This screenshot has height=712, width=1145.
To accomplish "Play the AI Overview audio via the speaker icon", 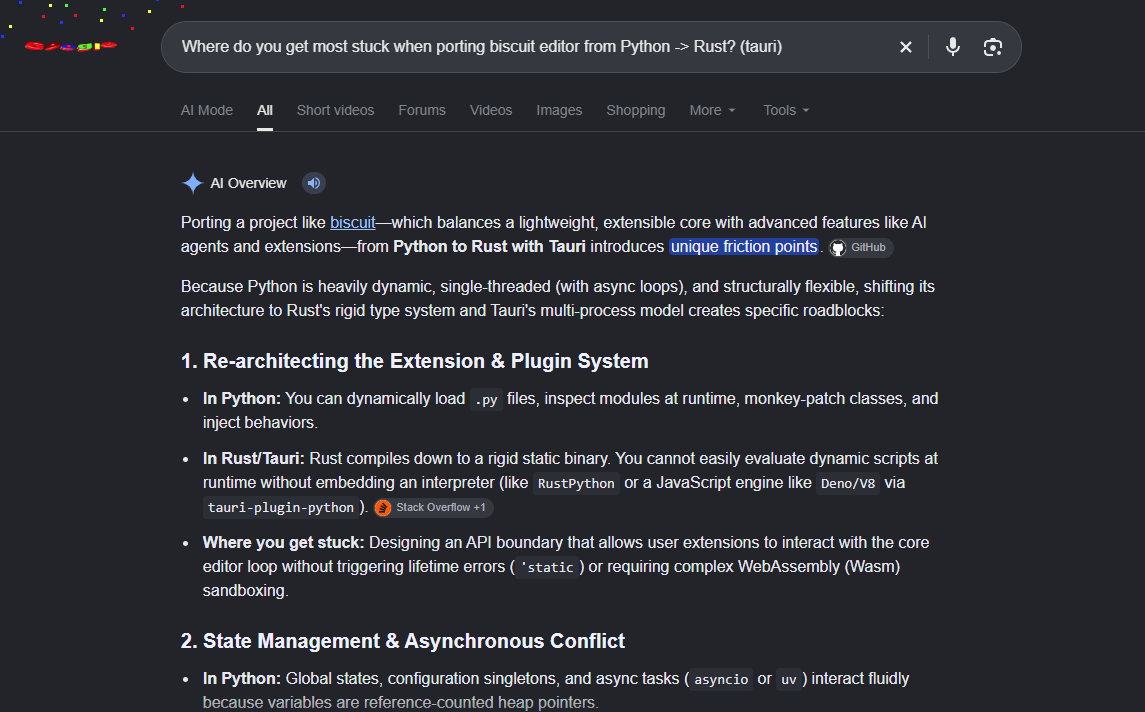I will (314, 183).
